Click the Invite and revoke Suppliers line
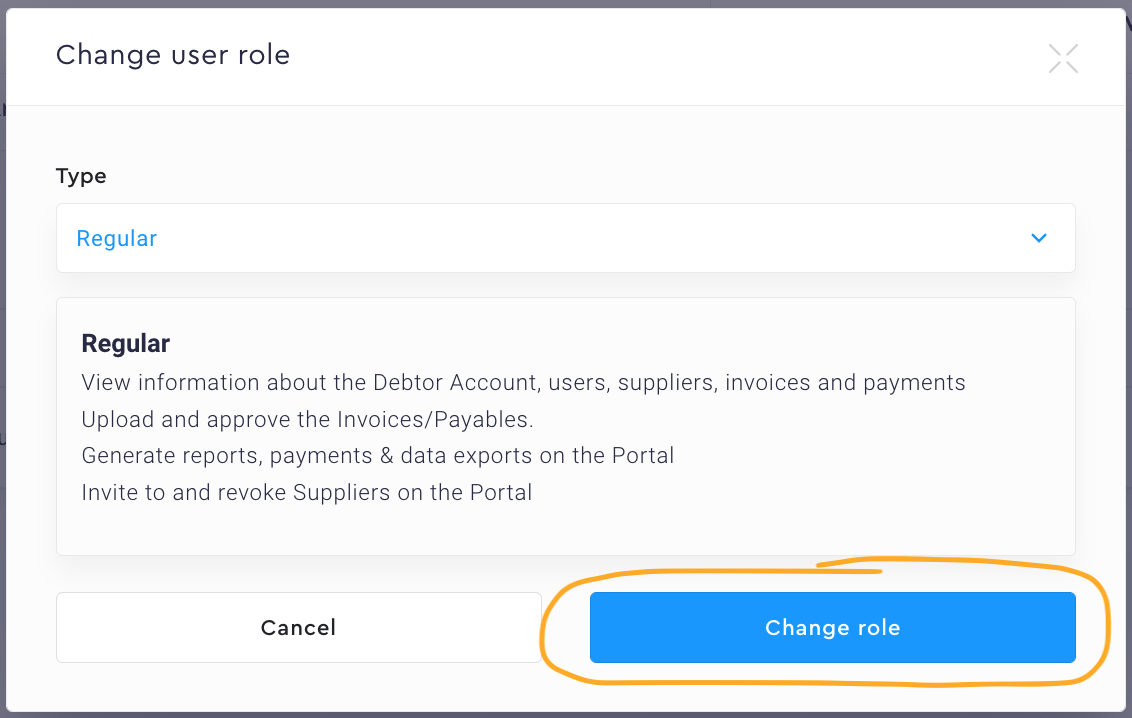 [x=306, y=492]
